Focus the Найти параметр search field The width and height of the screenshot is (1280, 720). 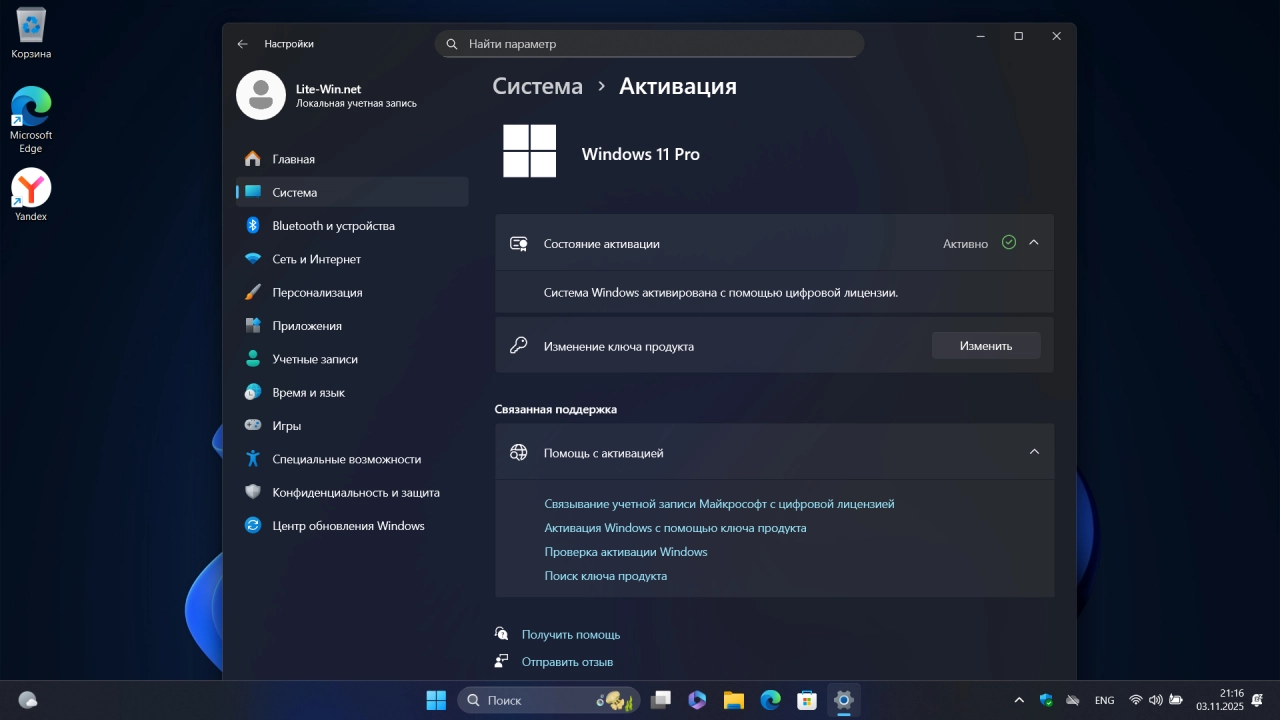649,44
